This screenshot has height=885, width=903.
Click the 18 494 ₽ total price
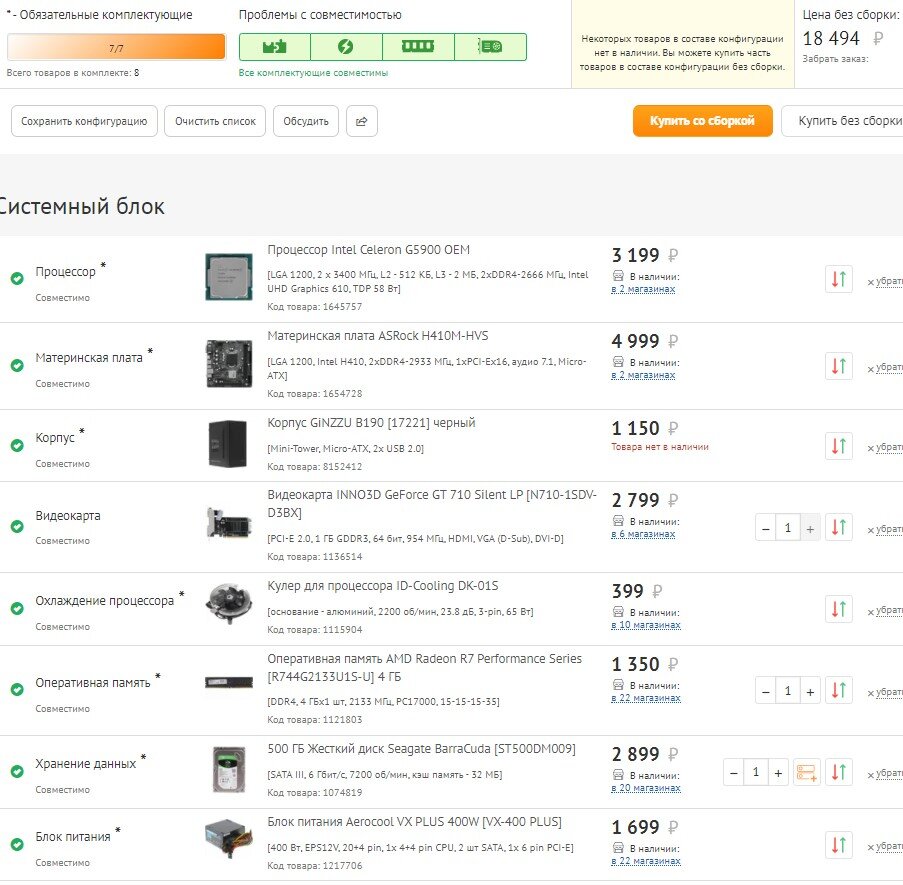pyautogui.click(x=843, y=39)
